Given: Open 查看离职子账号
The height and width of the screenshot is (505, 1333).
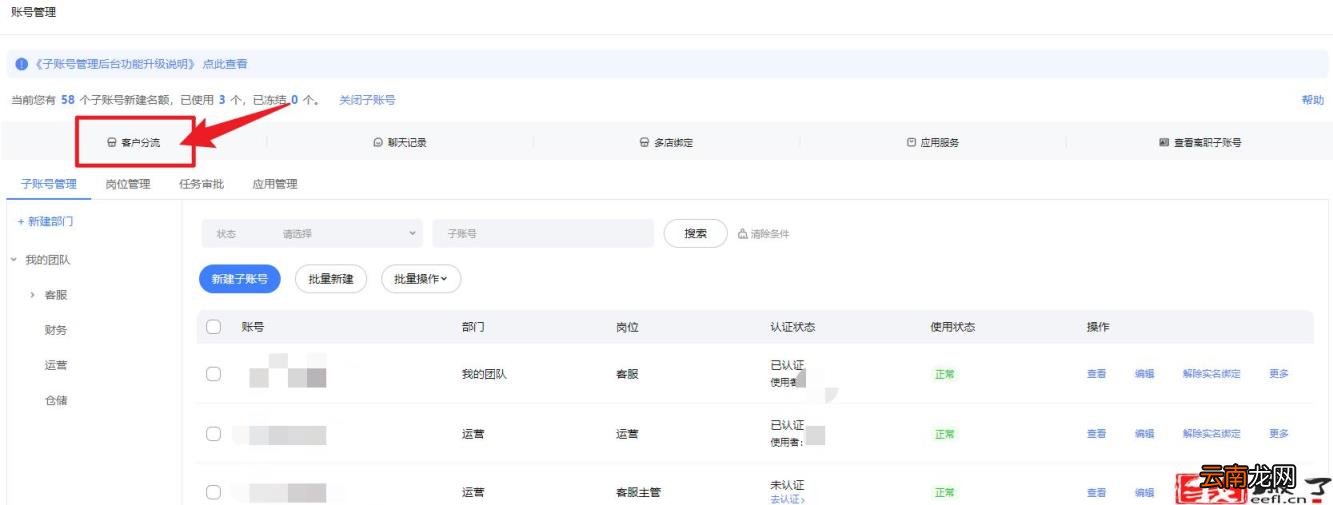Looking at the screenshot, I should [1200, 143].
